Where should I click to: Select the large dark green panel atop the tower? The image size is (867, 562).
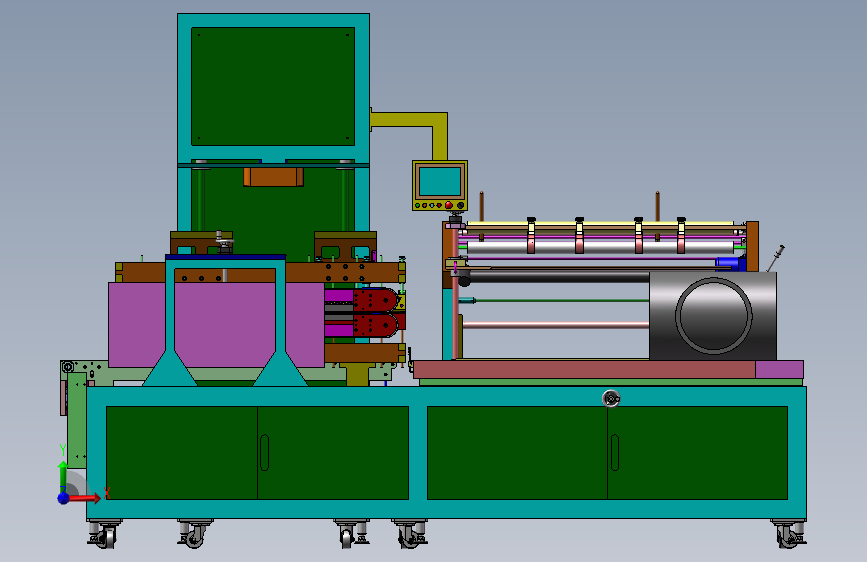click(x=273, y=86)
